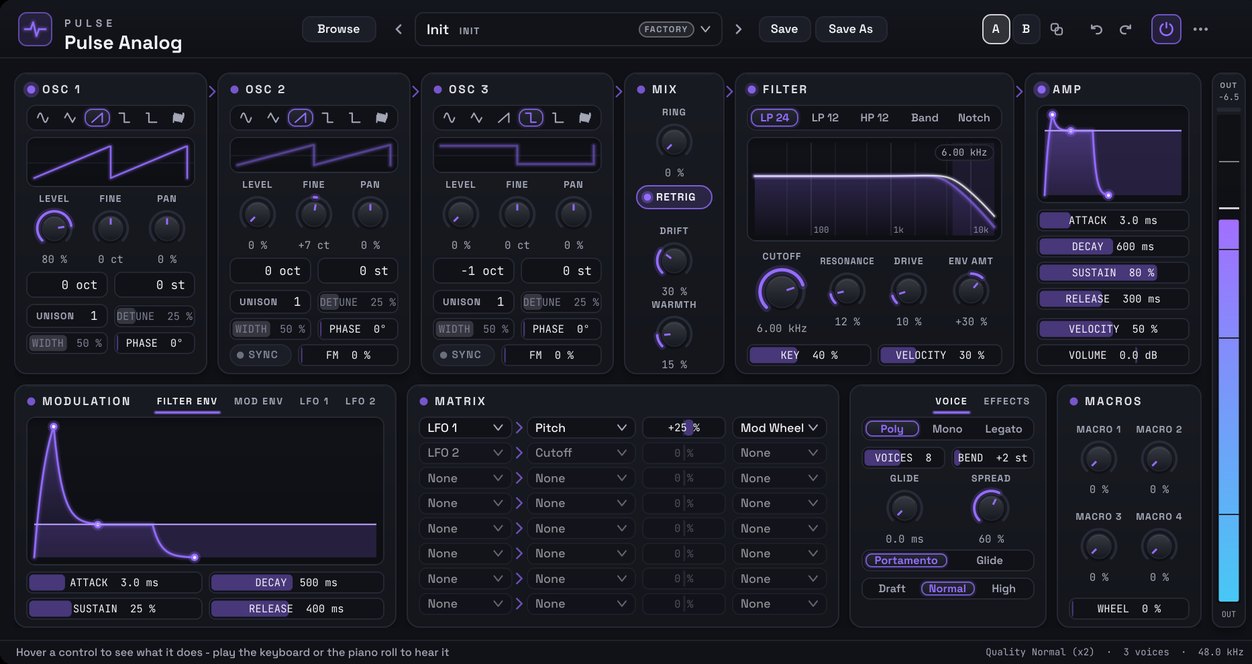Toggle the RETRIG switch in MIX
The image size is (1252, 664).
(674, 197)
